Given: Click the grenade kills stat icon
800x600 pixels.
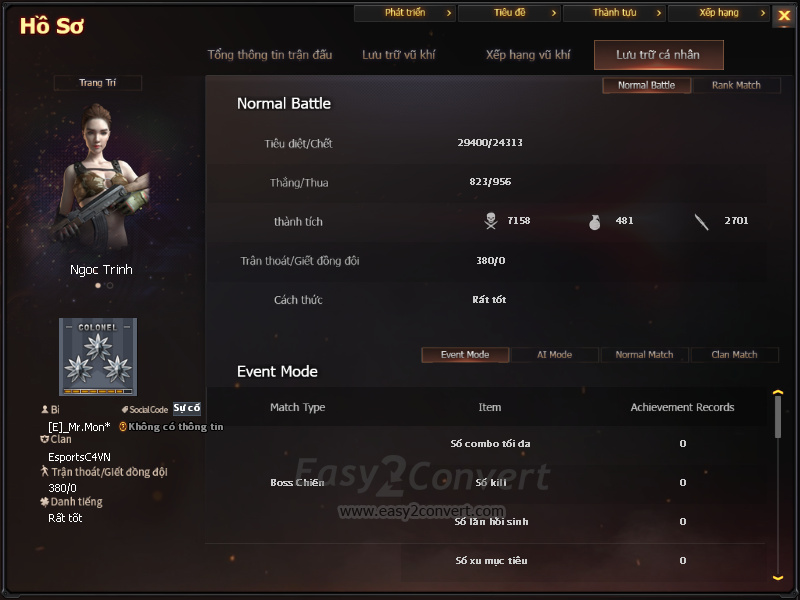Looking at the screenshot, I should click(594, 222).
